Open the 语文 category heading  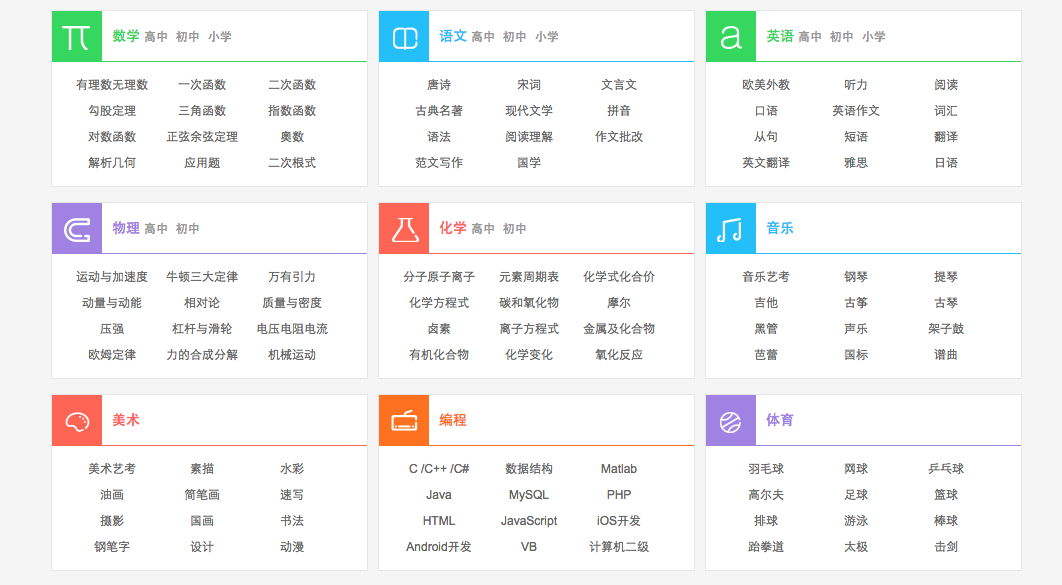(453, 36)
